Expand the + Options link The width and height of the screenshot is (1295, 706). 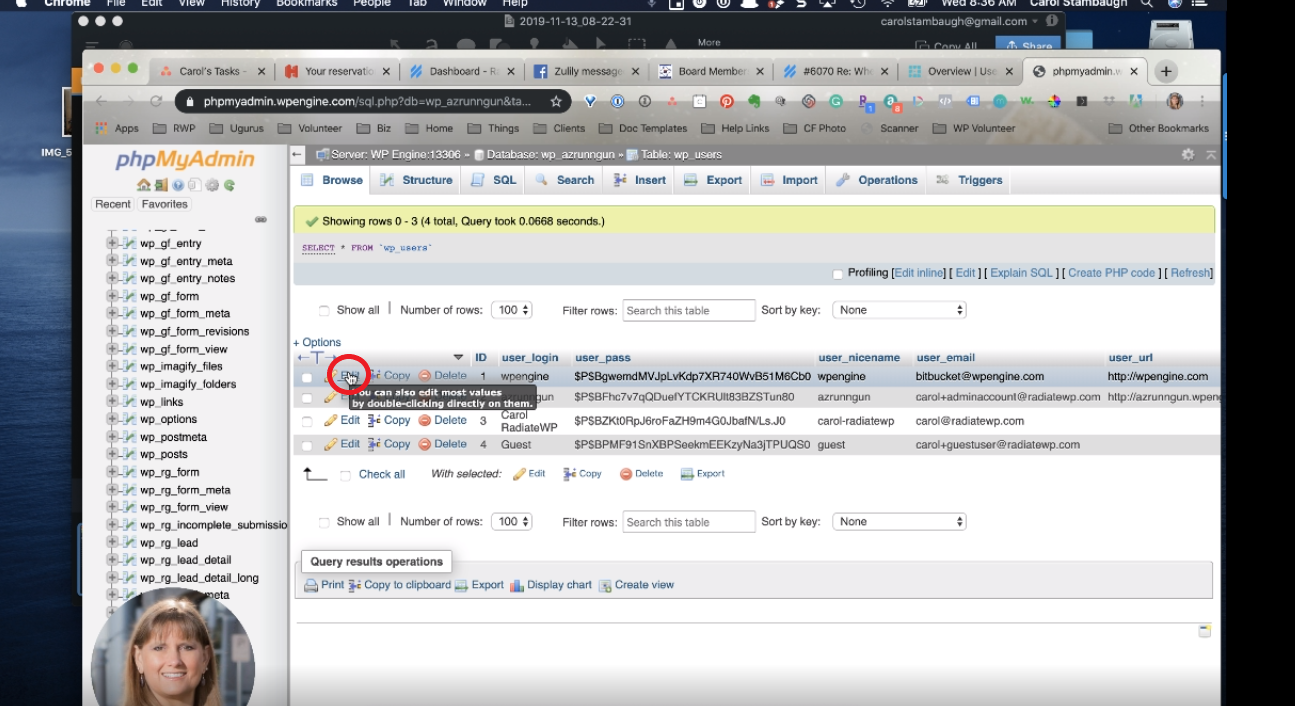click(x=317, y=342)
